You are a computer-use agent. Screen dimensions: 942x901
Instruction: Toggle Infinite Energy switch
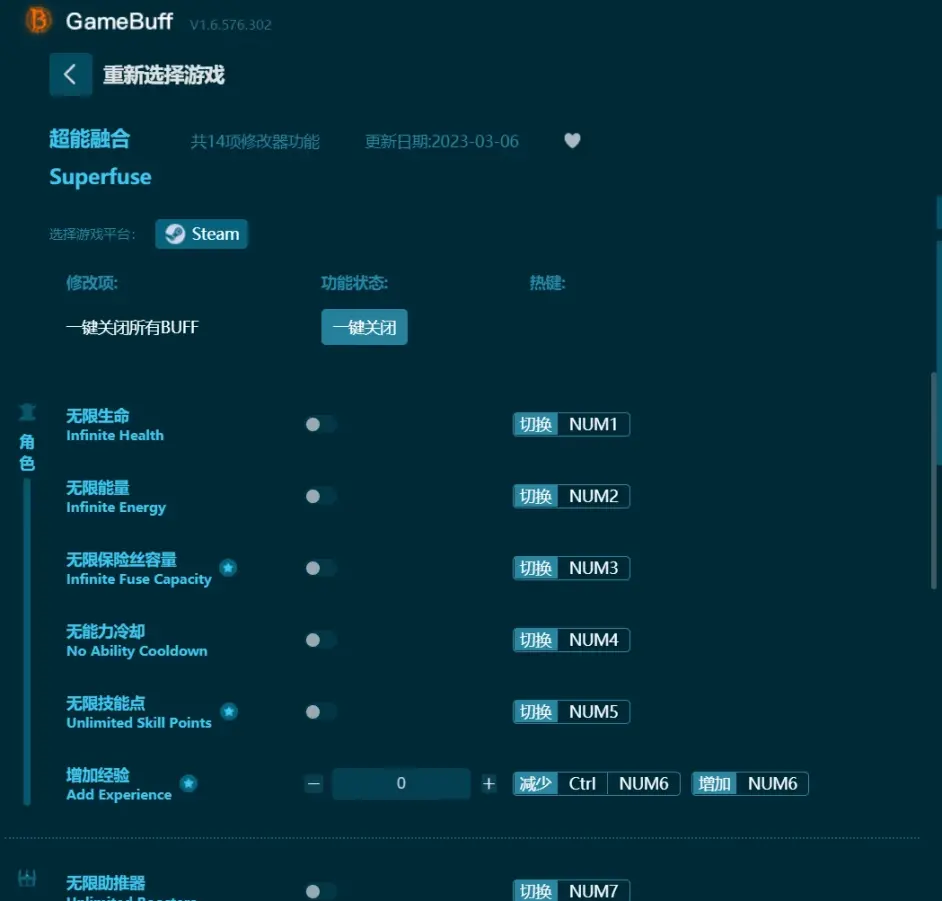tap(320, 496)
